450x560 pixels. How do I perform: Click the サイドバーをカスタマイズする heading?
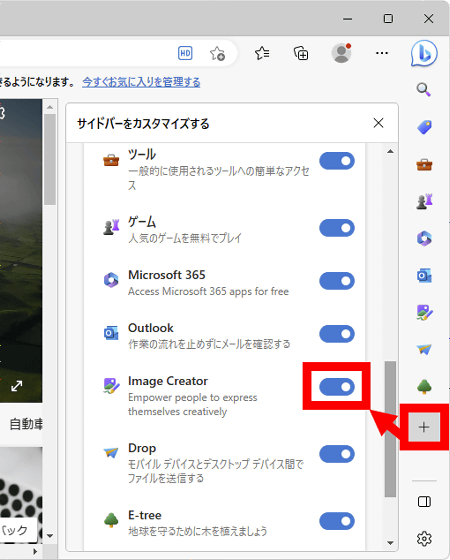point(143,124)
